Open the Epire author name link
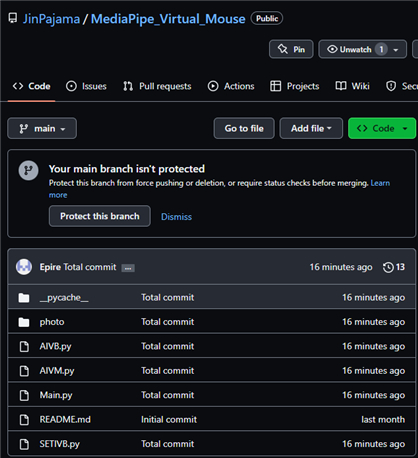This screenshot has width=418, height=458. [50, 267]
